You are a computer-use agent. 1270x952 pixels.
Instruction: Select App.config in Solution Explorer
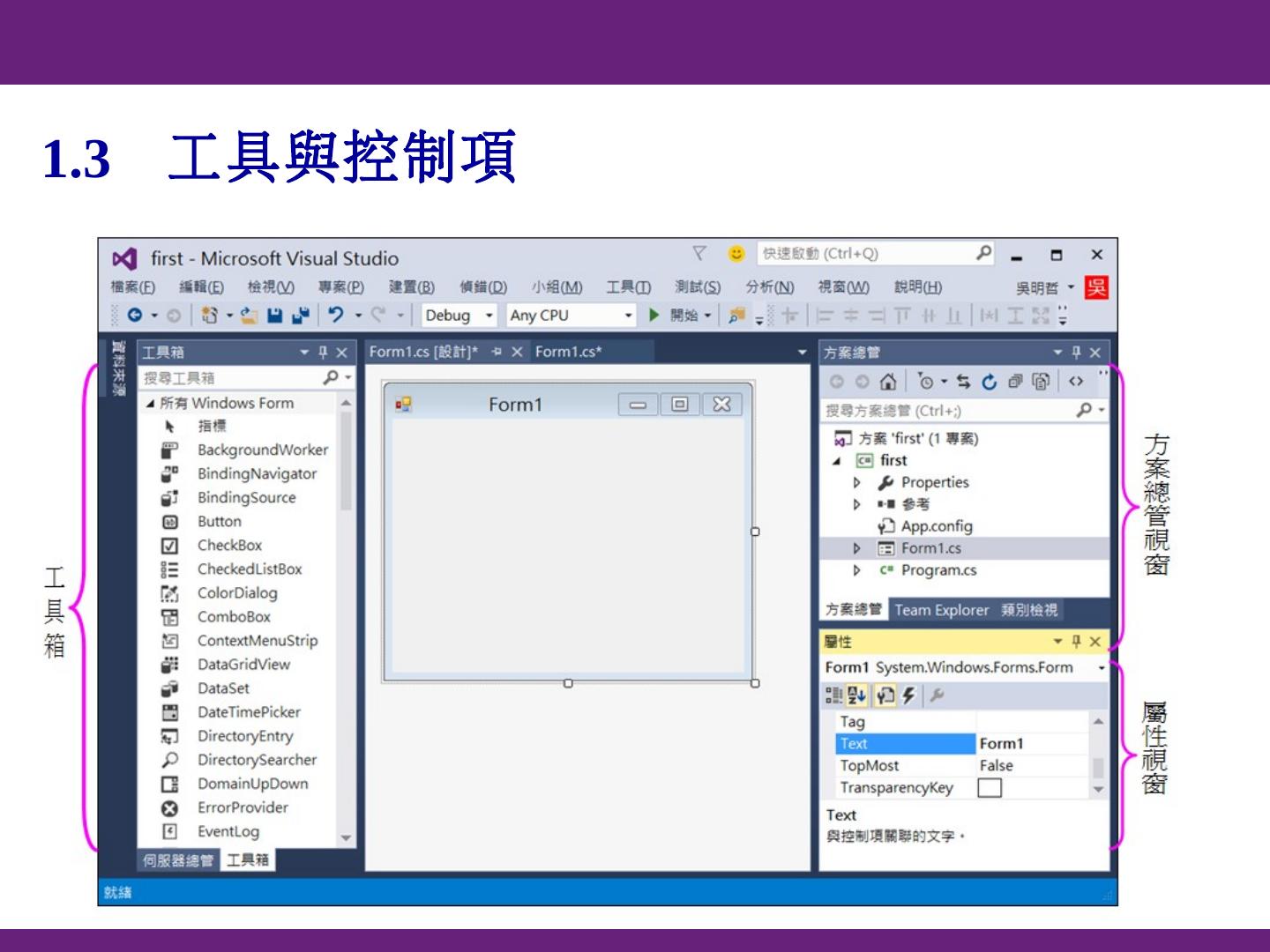(x=937, y=526)
